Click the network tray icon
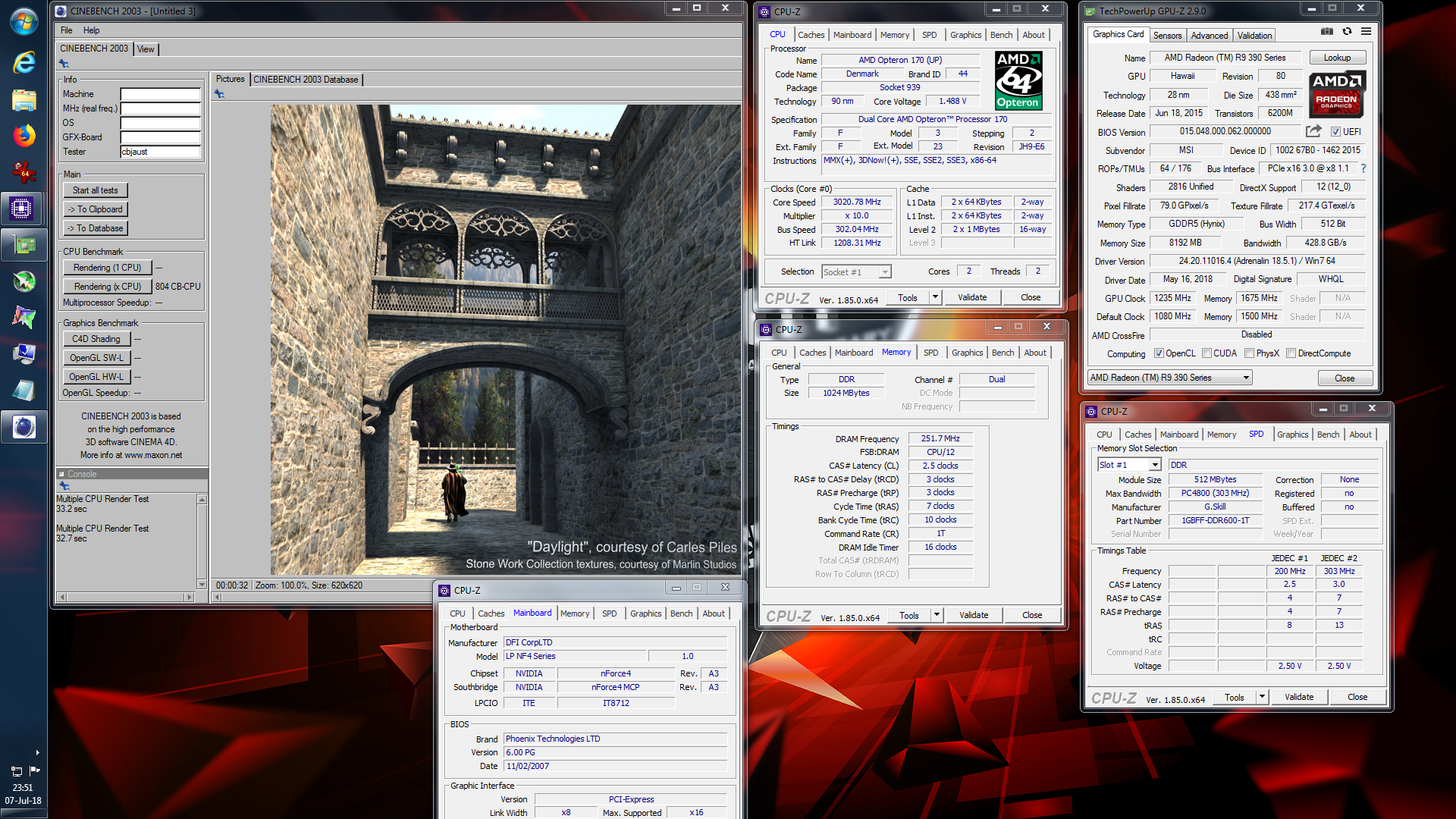Viewport: 1456px width, 819px height. [16, 770]
